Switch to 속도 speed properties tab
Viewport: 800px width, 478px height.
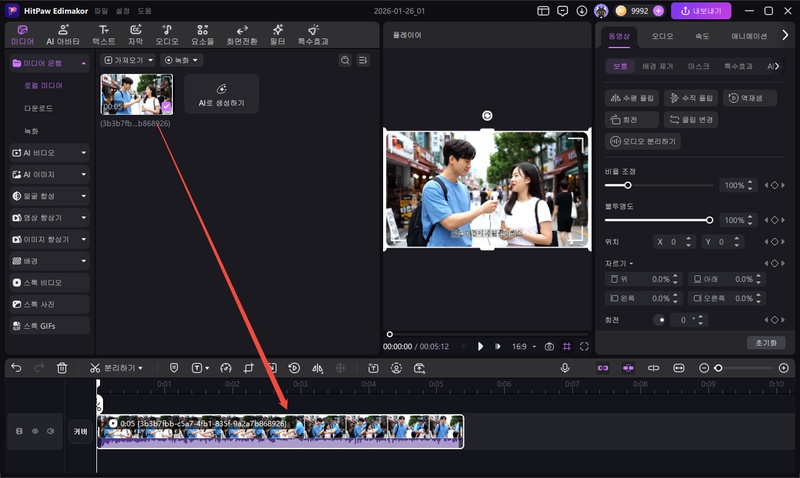(702, 36)
